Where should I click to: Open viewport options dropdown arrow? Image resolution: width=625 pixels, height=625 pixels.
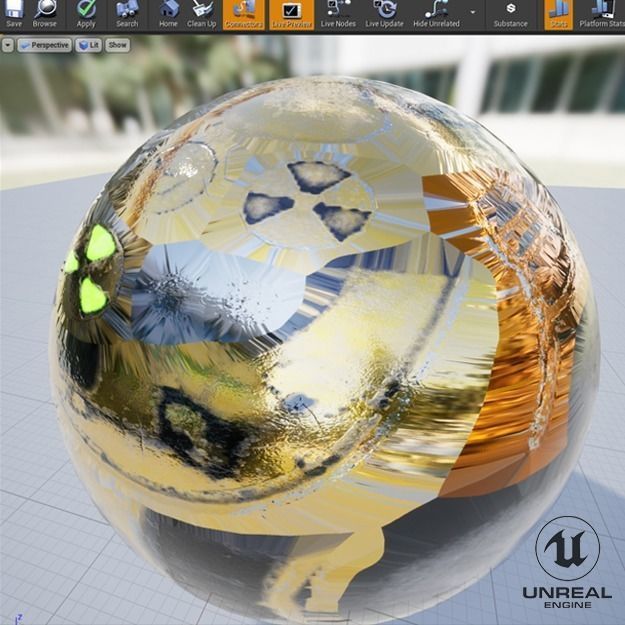tap(8, 45)
